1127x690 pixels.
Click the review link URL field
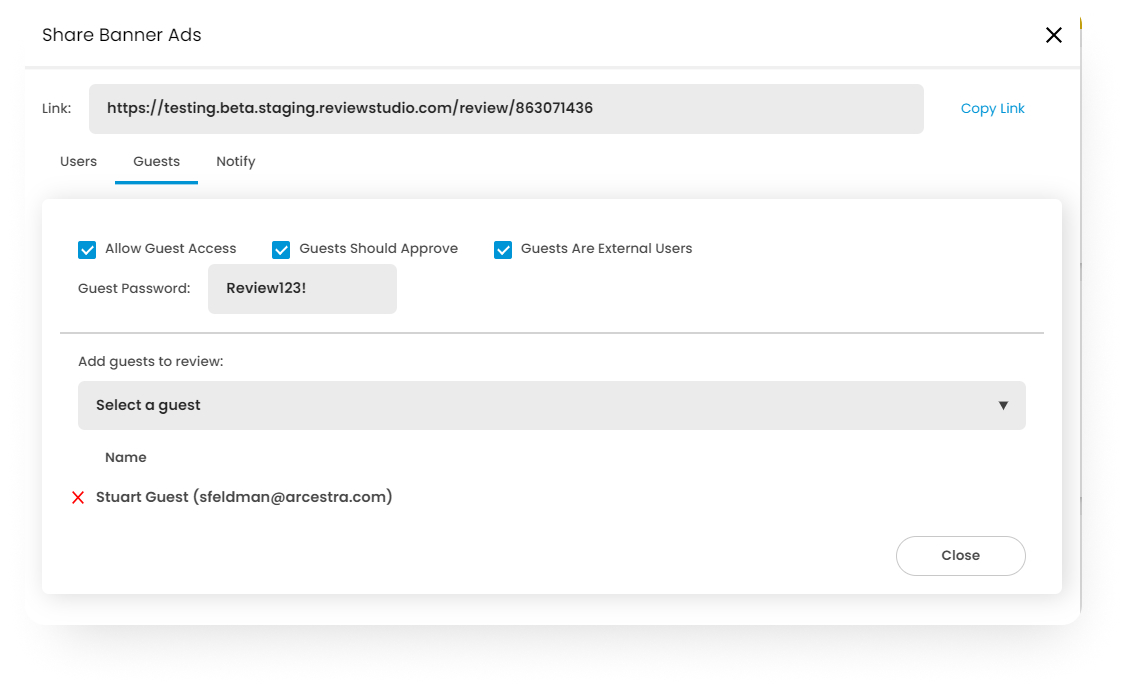coord(506,108)
